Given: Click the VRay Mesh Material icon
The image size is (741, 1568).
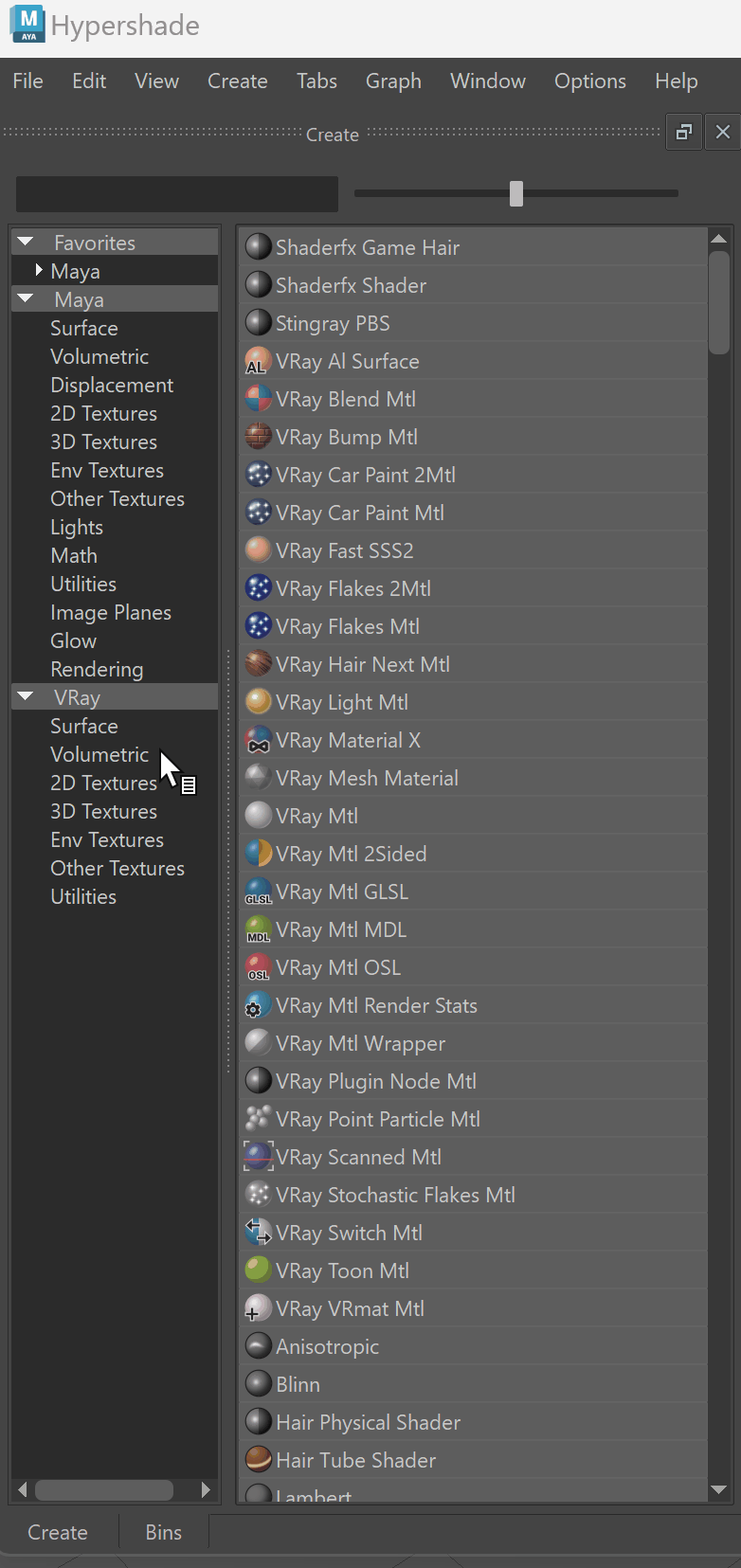Looking at the screenshot, I should [259, 778].
